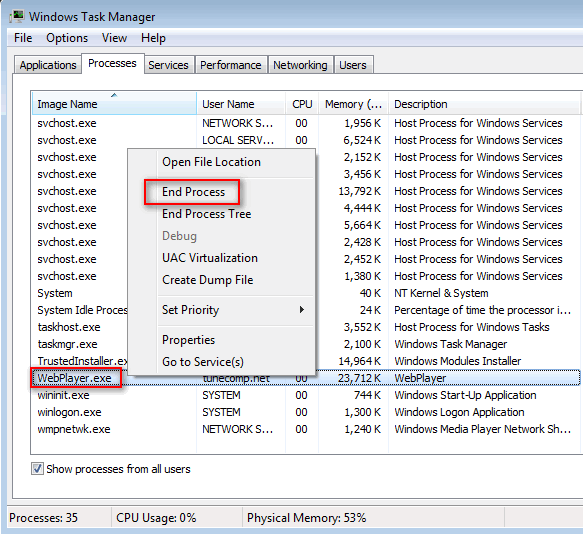The image size is (583, 534).
Task: Choose Go to Service(s) entry
Action: 203,362
